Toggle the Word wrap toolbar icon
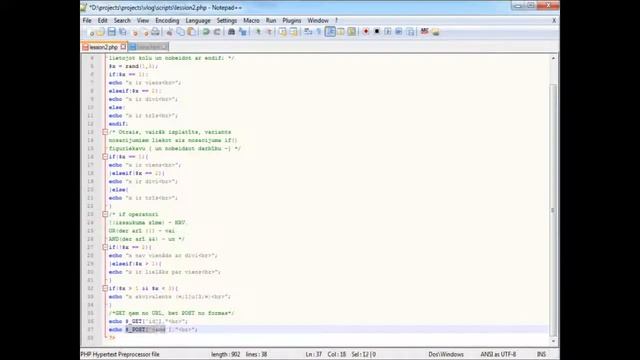The image size is (640, 360). (x=308, y=32)
